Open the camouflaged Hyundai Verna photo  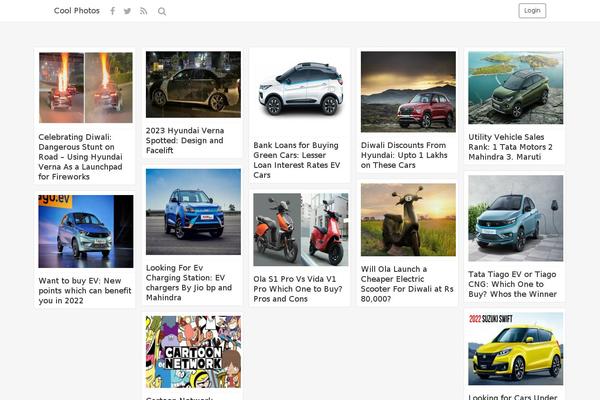[193, 84]
